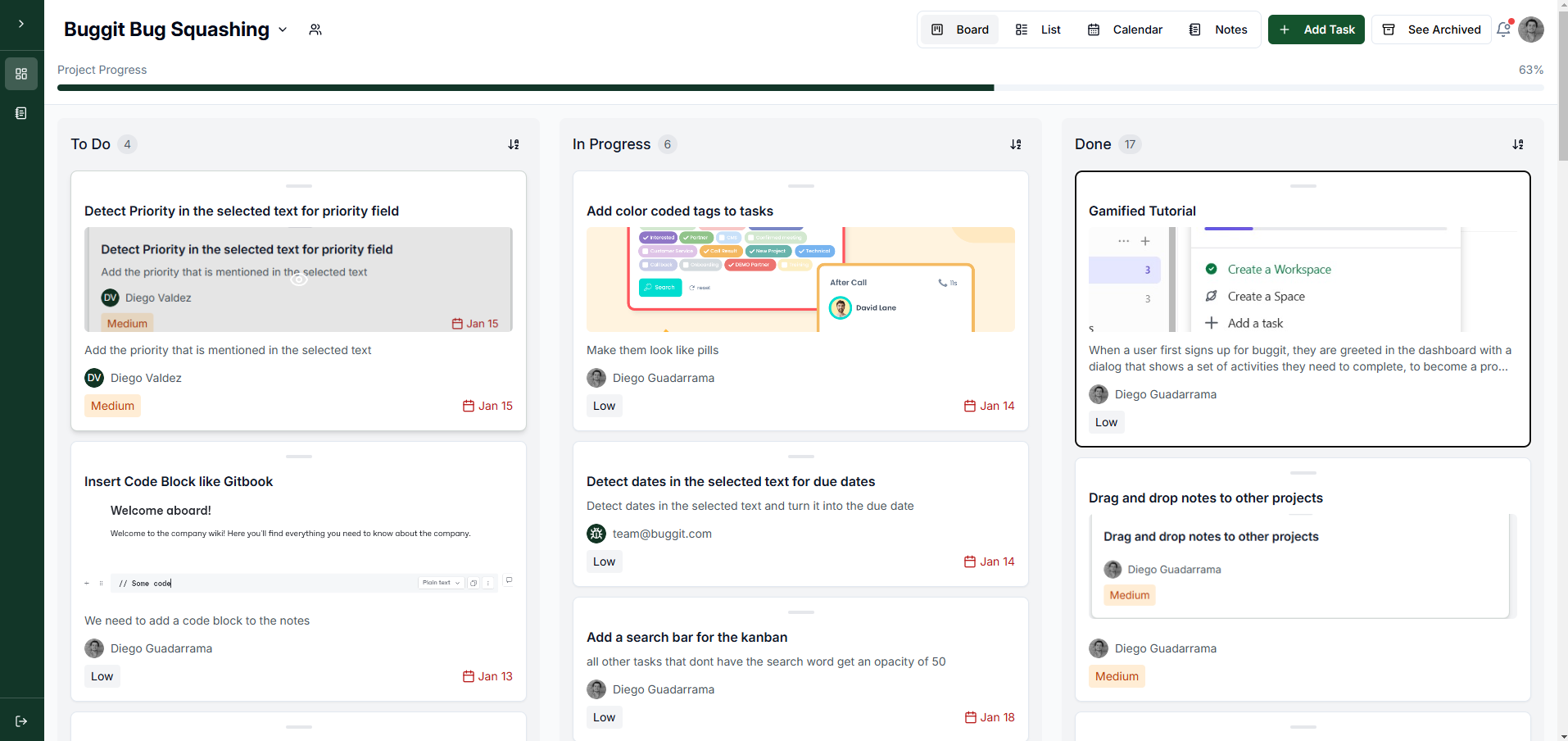Click Diego Guadarrama avatar on Gamified Tutorial card
Screen dimensions: 1568x741
[x=1099, y=394]
